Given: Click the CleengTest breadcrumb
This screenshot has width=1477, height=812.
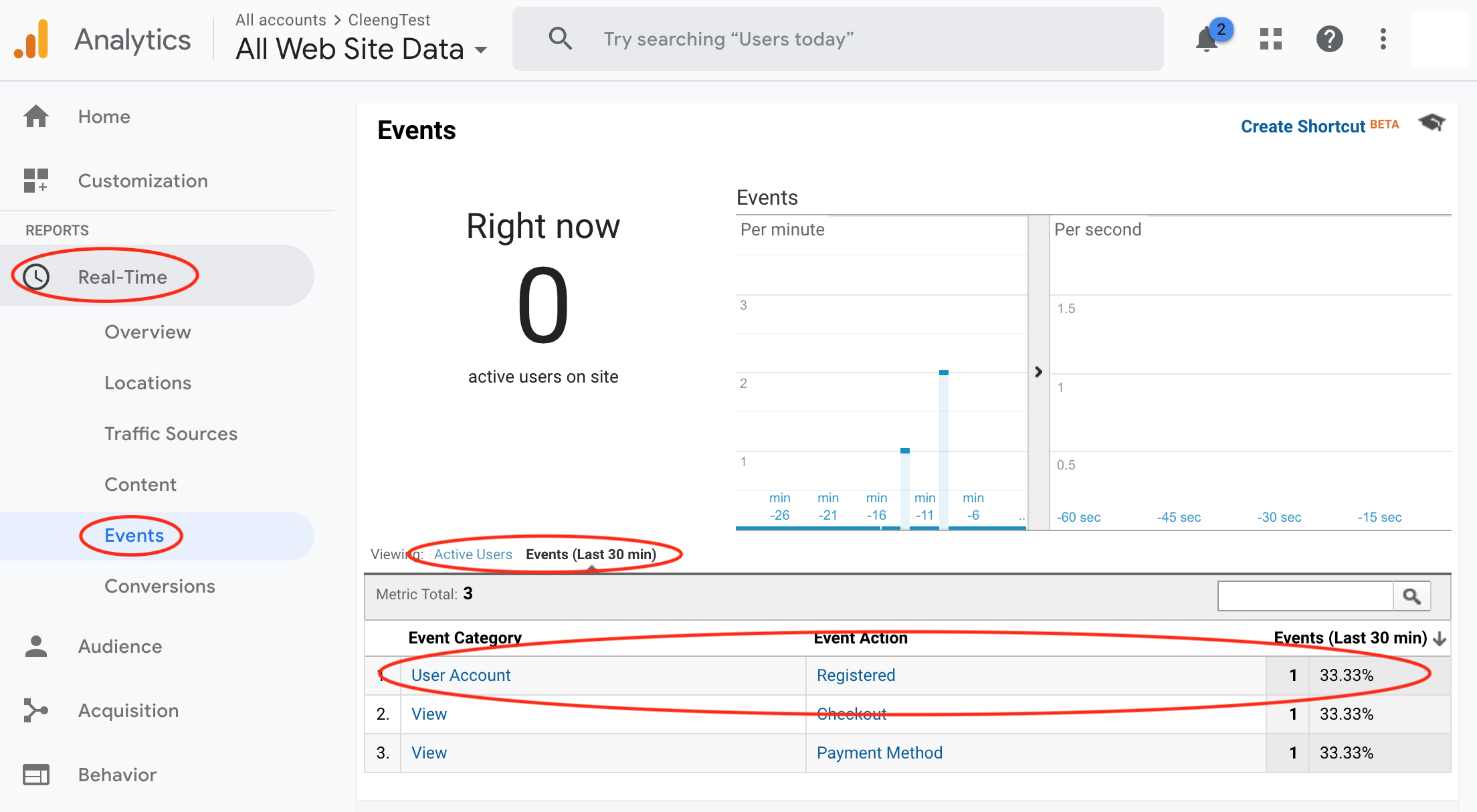Looking at the screenshot, I should pyautogui.click(x=389, y=20).
